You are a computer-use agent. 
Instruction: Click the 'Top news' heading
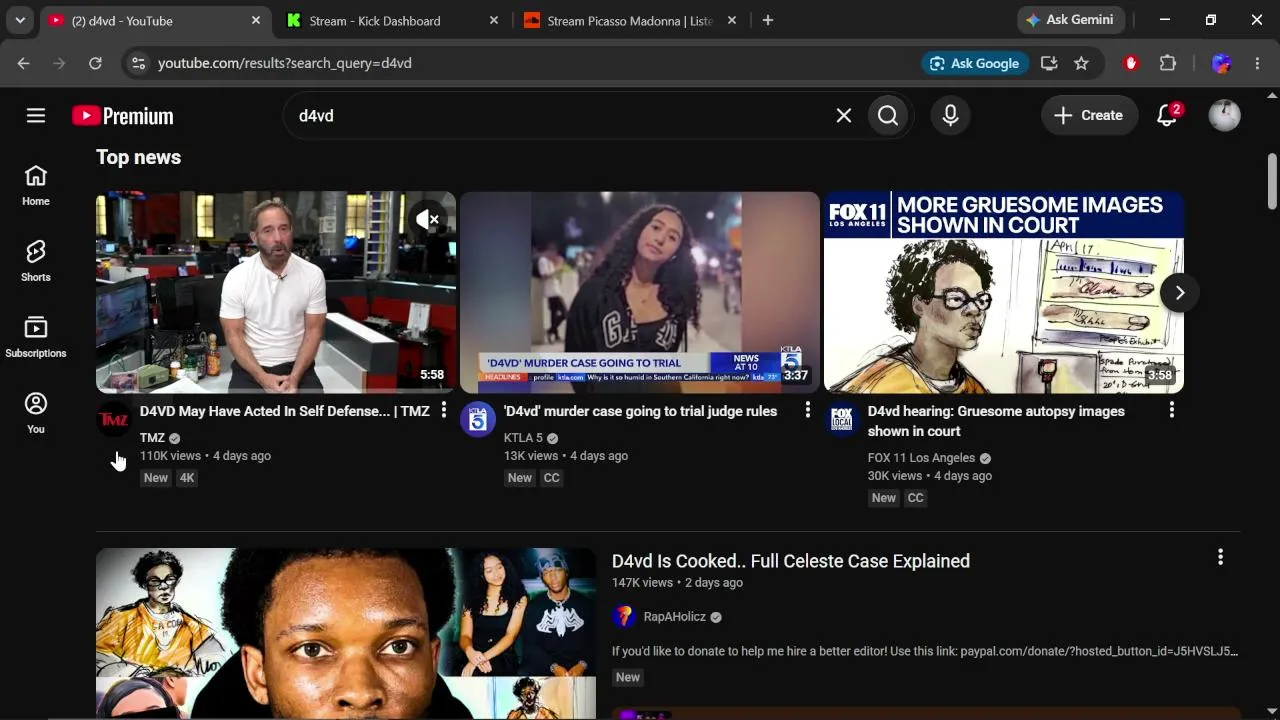[139, 158]
